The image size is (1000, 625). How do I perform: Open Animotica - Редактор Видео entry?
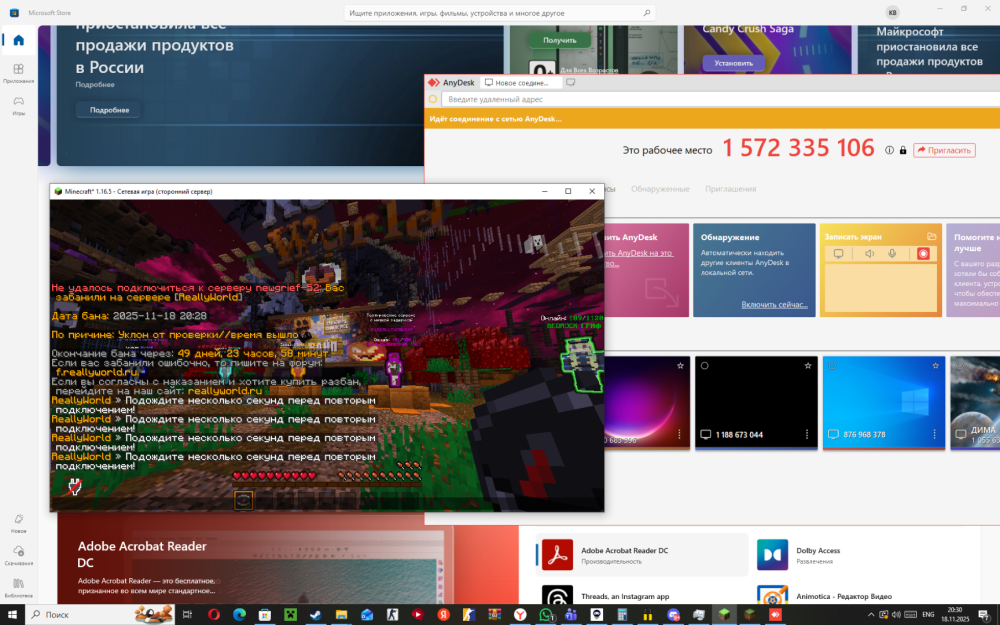pos(855,596)
